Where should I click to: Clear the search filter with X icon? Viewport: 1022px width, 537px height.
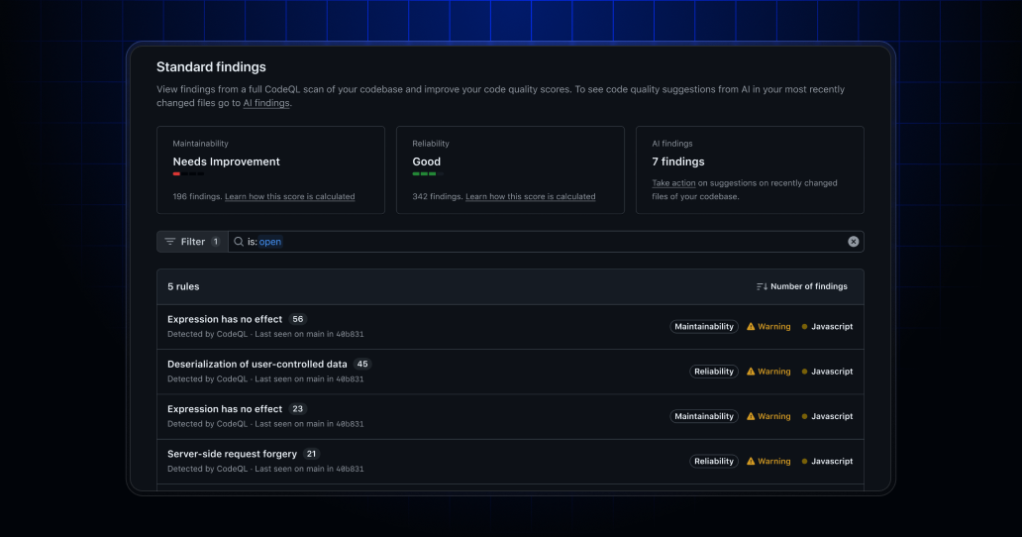point(853,242)
